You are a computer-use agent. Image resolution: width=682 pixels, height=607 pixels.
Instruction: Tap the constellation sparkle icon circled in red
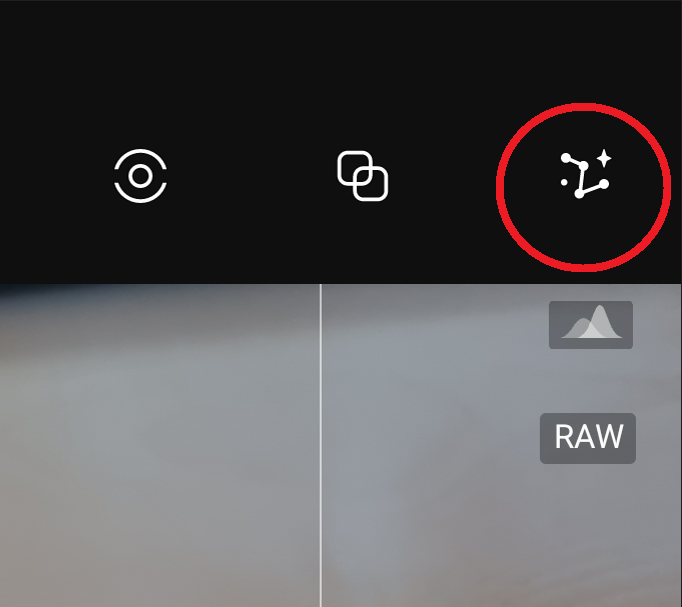(x=586, y=175)
